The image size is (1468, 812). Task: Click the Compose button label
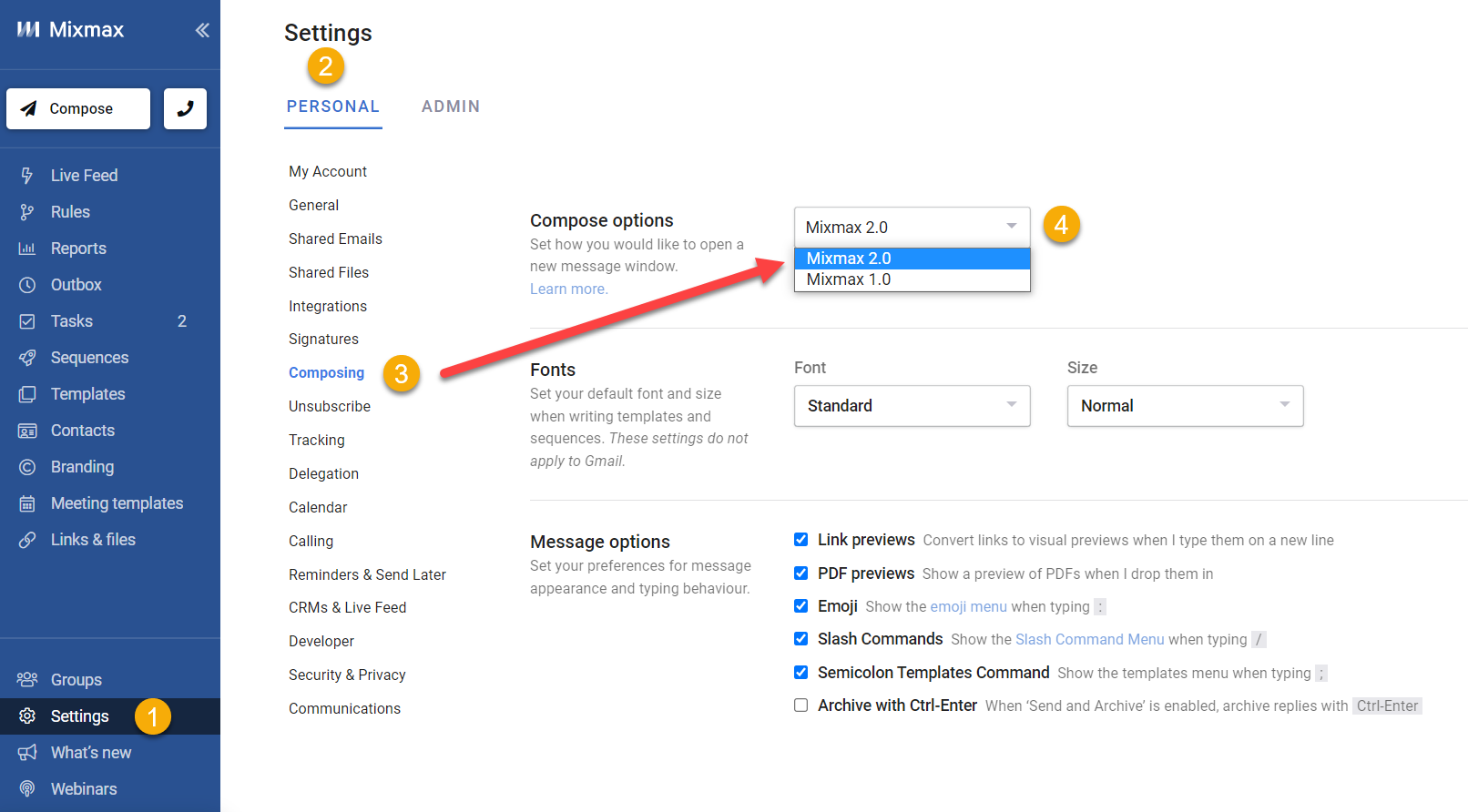(81, 109)
